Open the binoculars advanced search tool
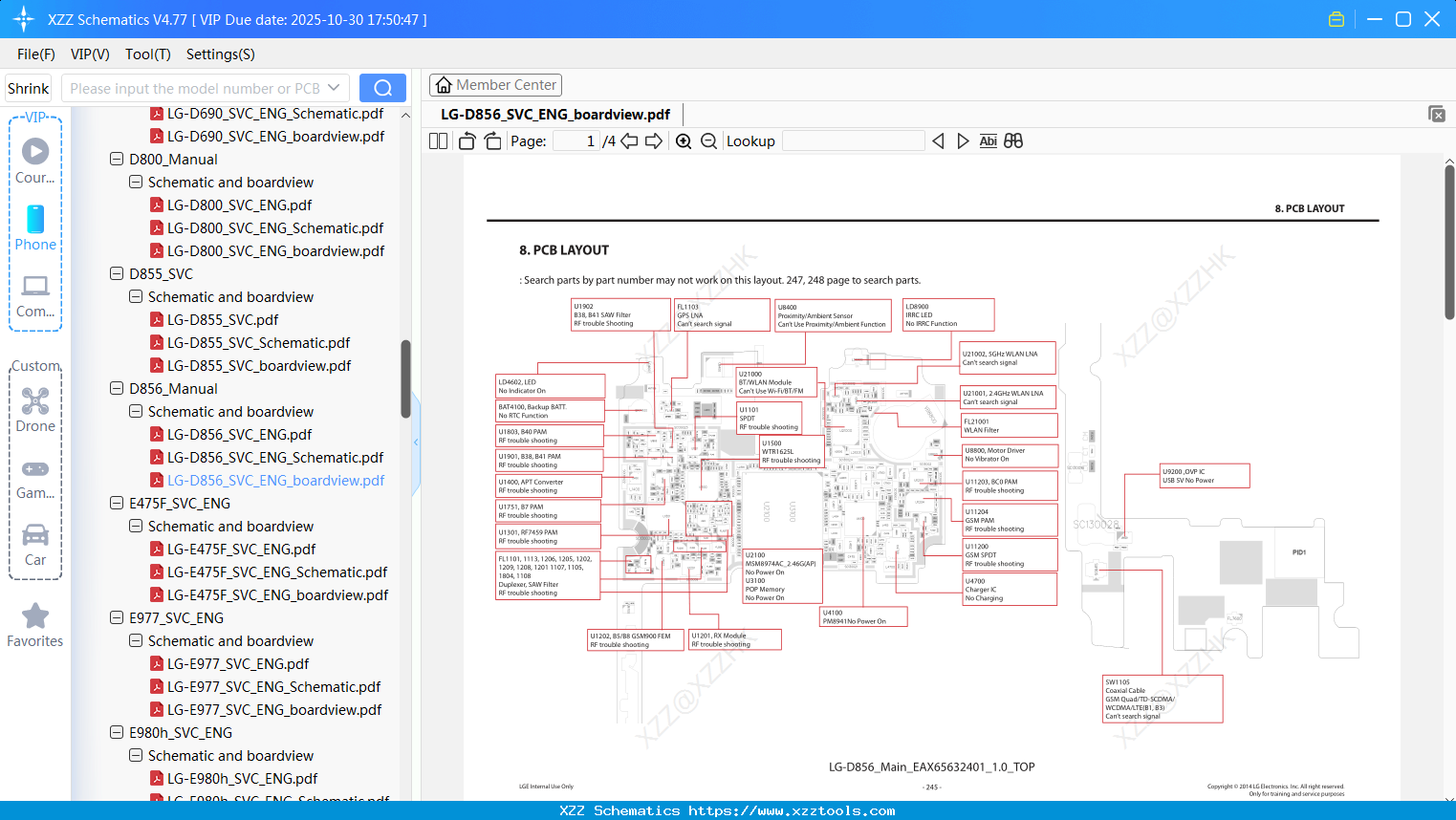Image resolution: width=1456 pixels, height=820 pixels. tap(1013, 140)
